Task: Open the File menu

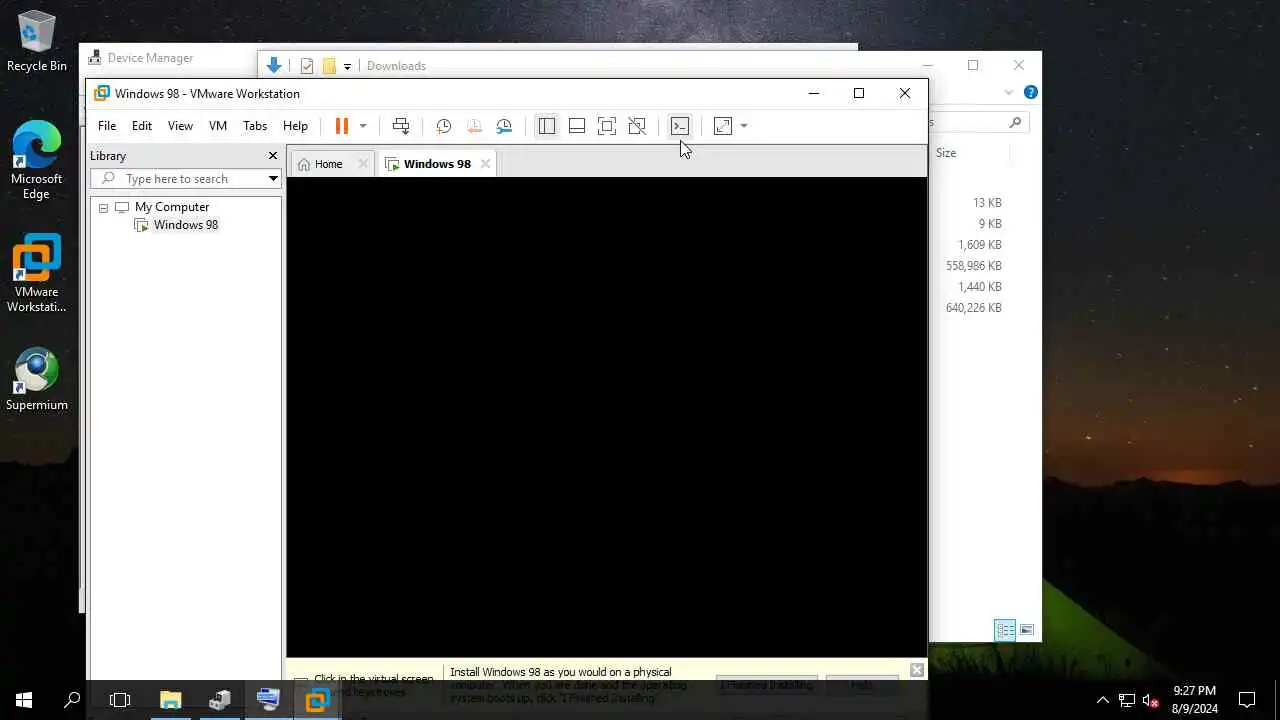Action: click(107, 126)
